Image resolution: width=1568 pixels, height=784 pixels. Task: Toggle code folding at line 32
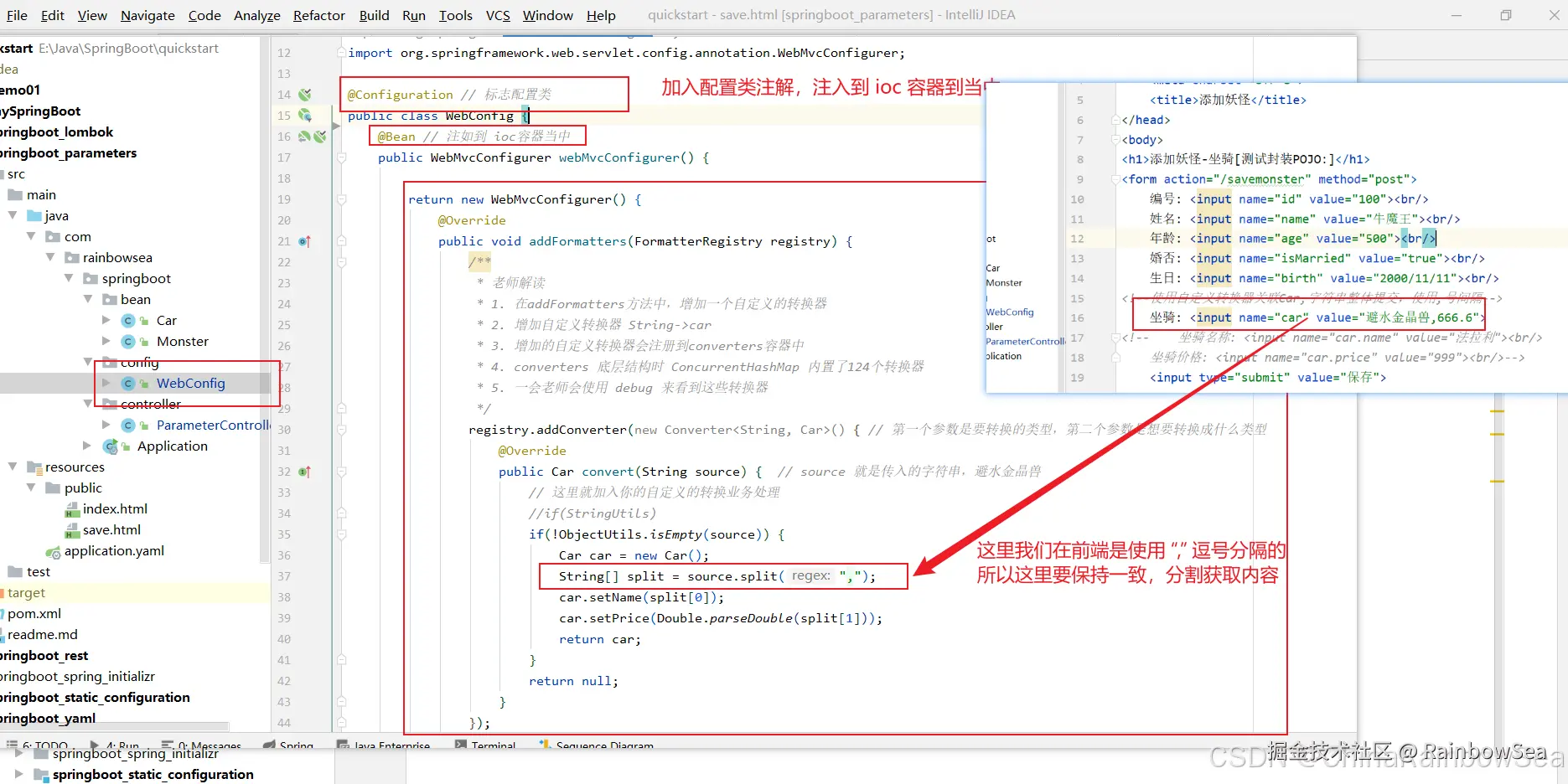pos(342,472)
